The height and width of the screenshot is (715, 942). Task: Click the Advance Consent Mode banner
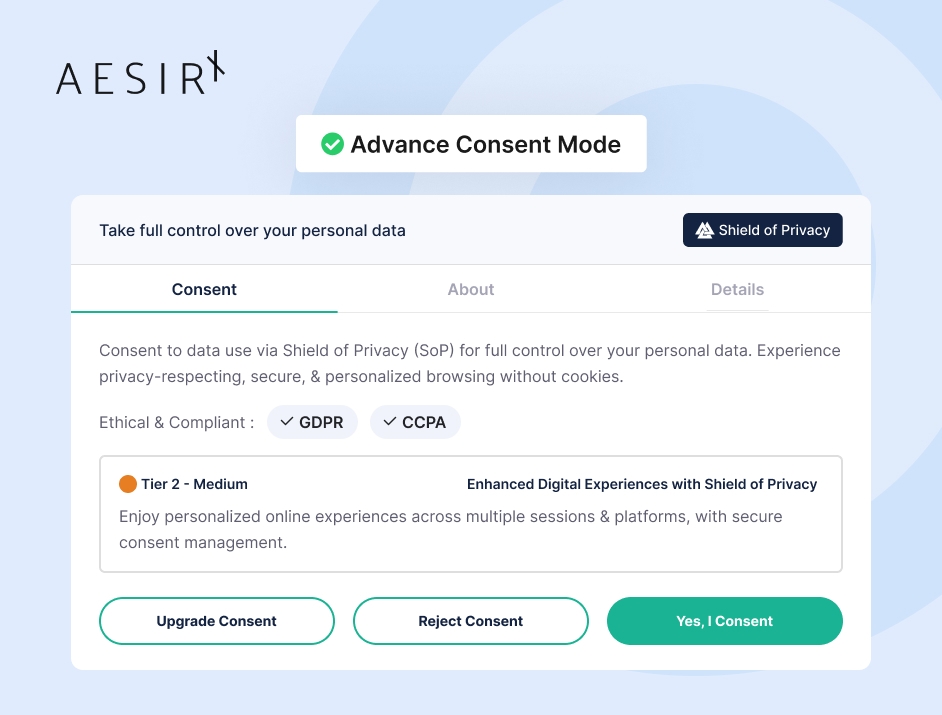471,143
